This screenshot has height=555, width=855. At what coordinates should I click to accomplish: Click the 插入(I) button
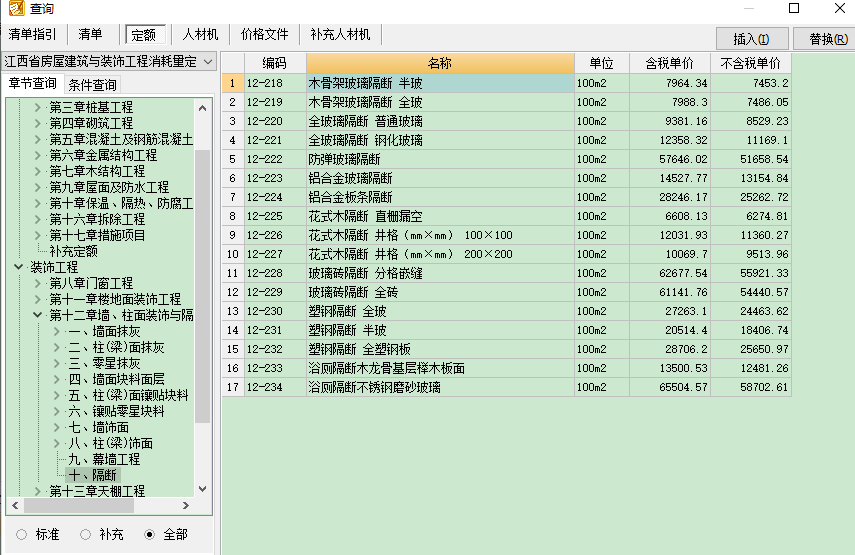[751, 39]
